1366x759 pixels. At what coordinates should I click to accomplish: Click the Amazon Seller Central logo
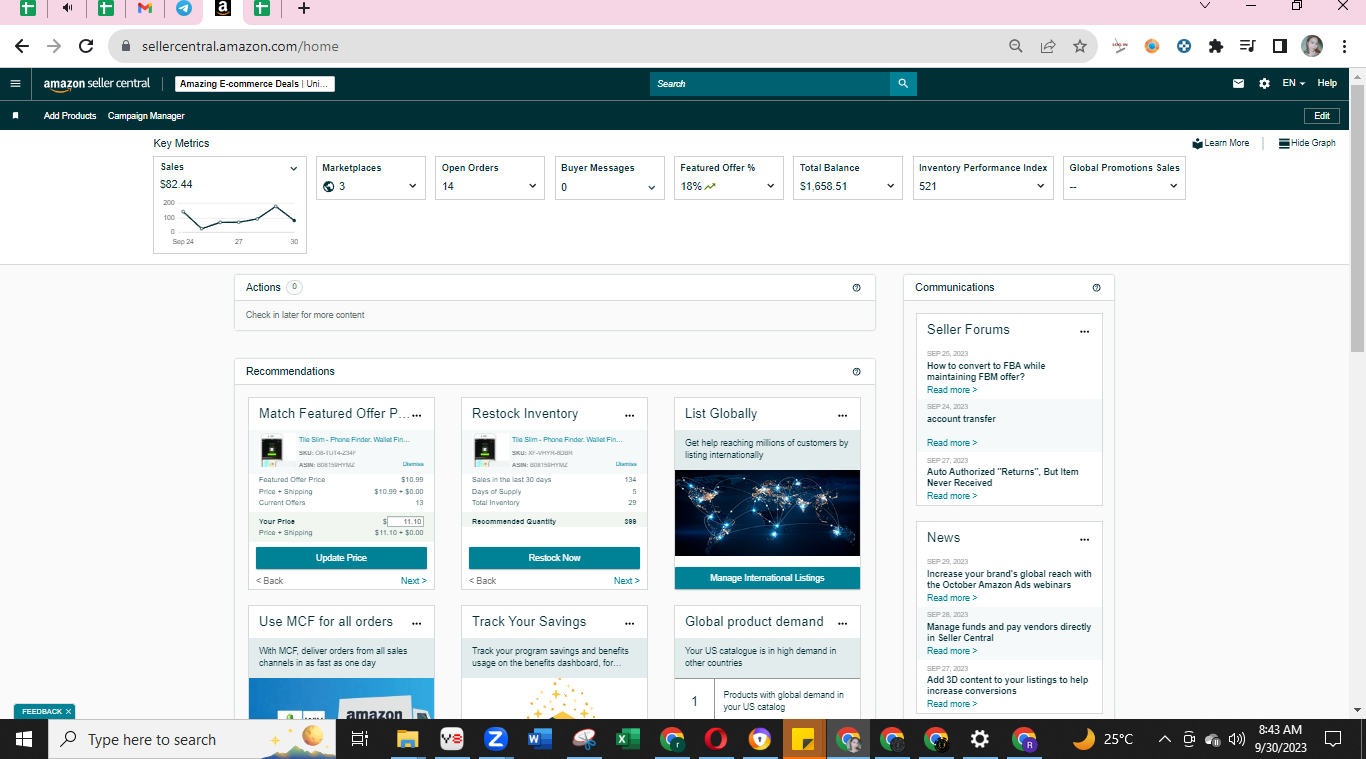point(97,84)
